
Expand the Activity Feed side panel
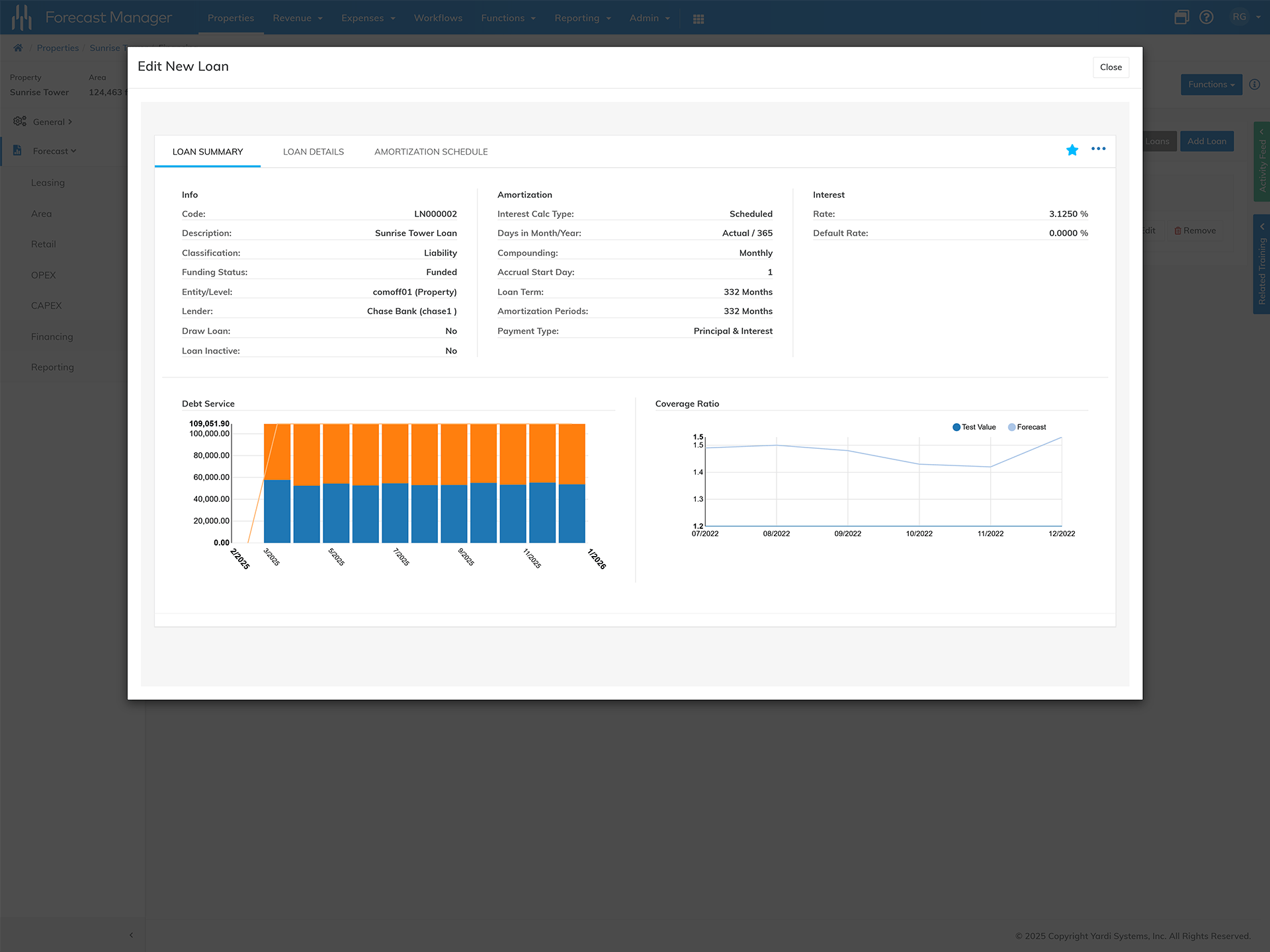[x=1261, y=161]
